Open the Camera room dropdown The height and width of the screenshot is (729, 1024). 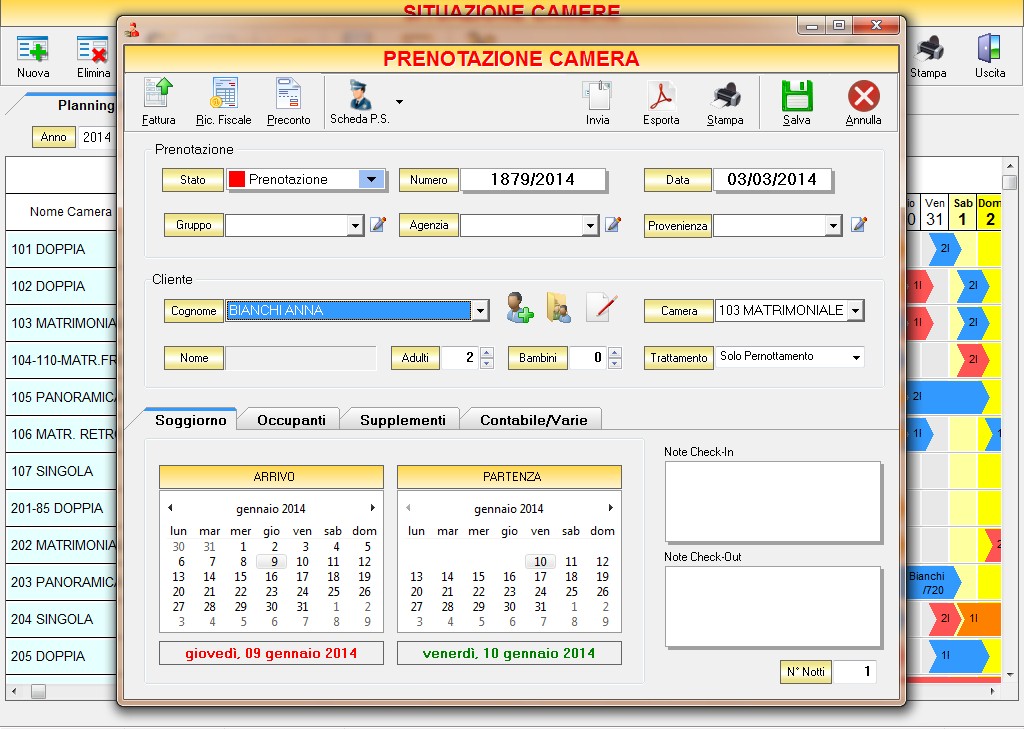point(854,311)
